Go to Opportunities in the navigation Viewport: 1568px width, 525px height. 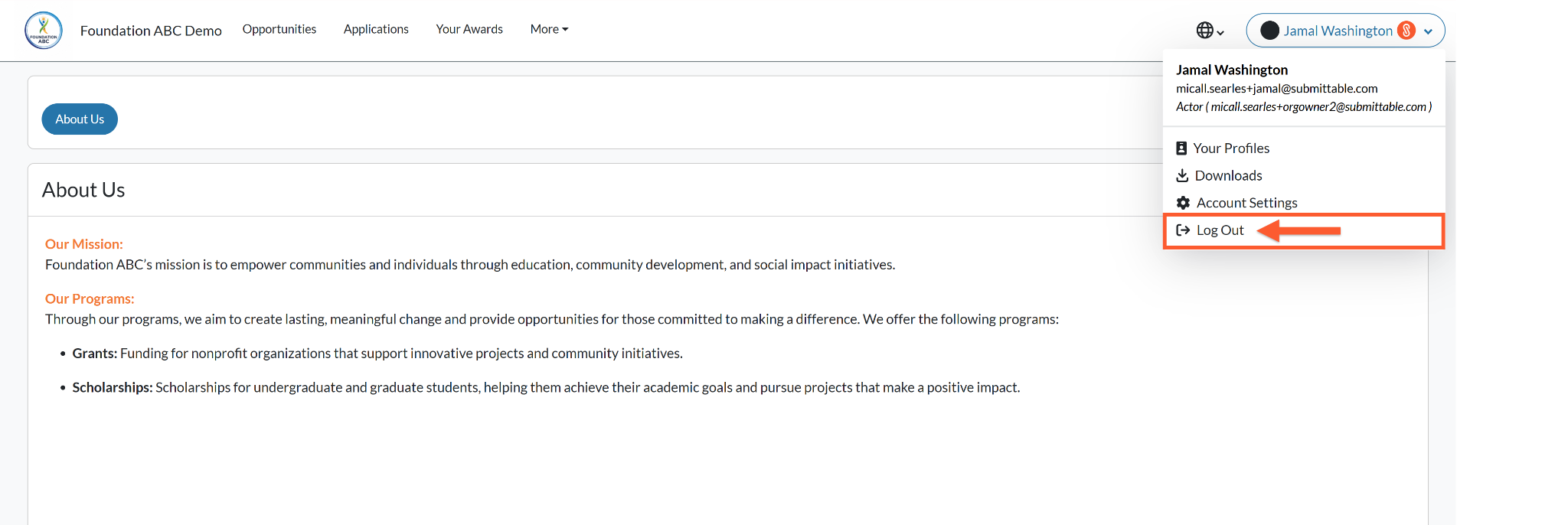(279, 29)
